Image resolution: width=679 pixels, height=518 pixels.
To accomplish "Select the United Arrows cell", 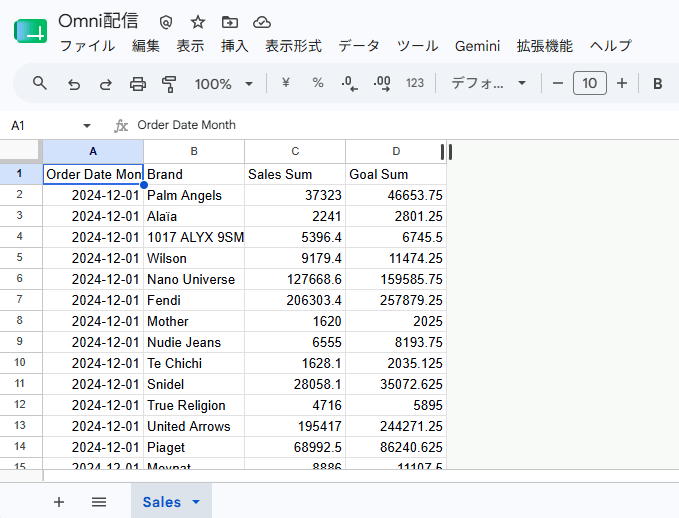I will (194, 426).
